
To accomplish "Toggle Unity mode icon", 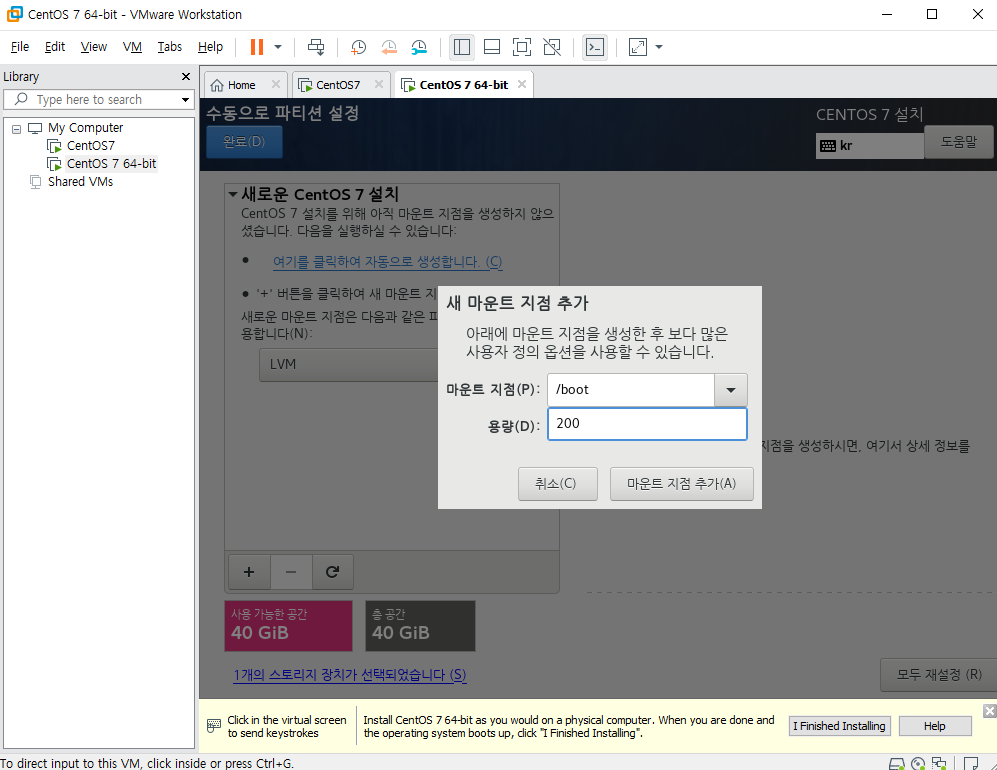I will point(552,47).
